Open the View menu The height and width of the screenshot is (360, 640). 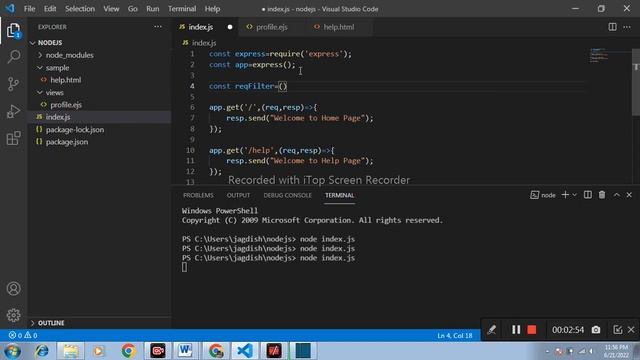pyautogui.click(x=111, y=9)
